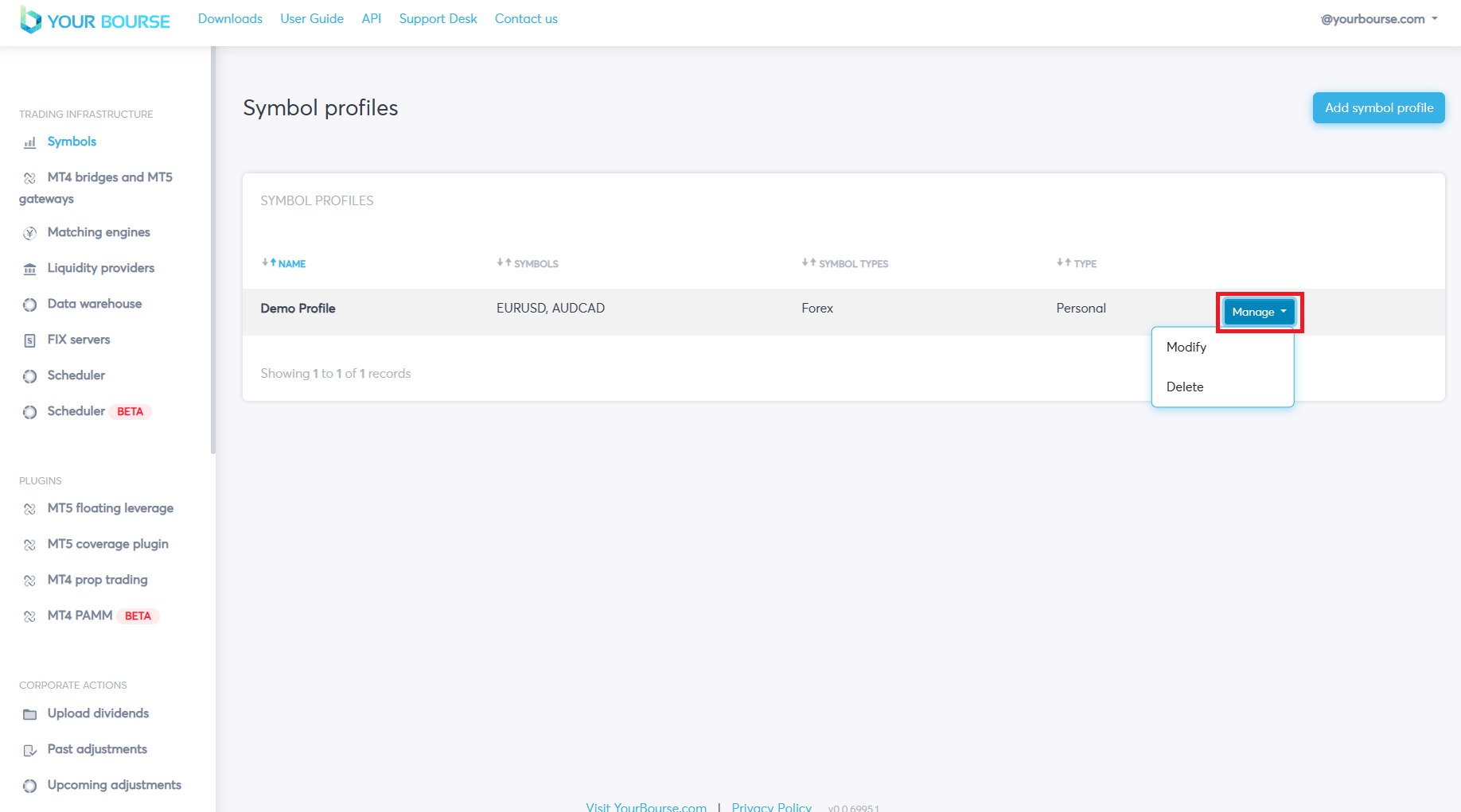Click the Symbols bar chart icon
1461x812 pixels.
pyautogui.click(x=29, y=143)
